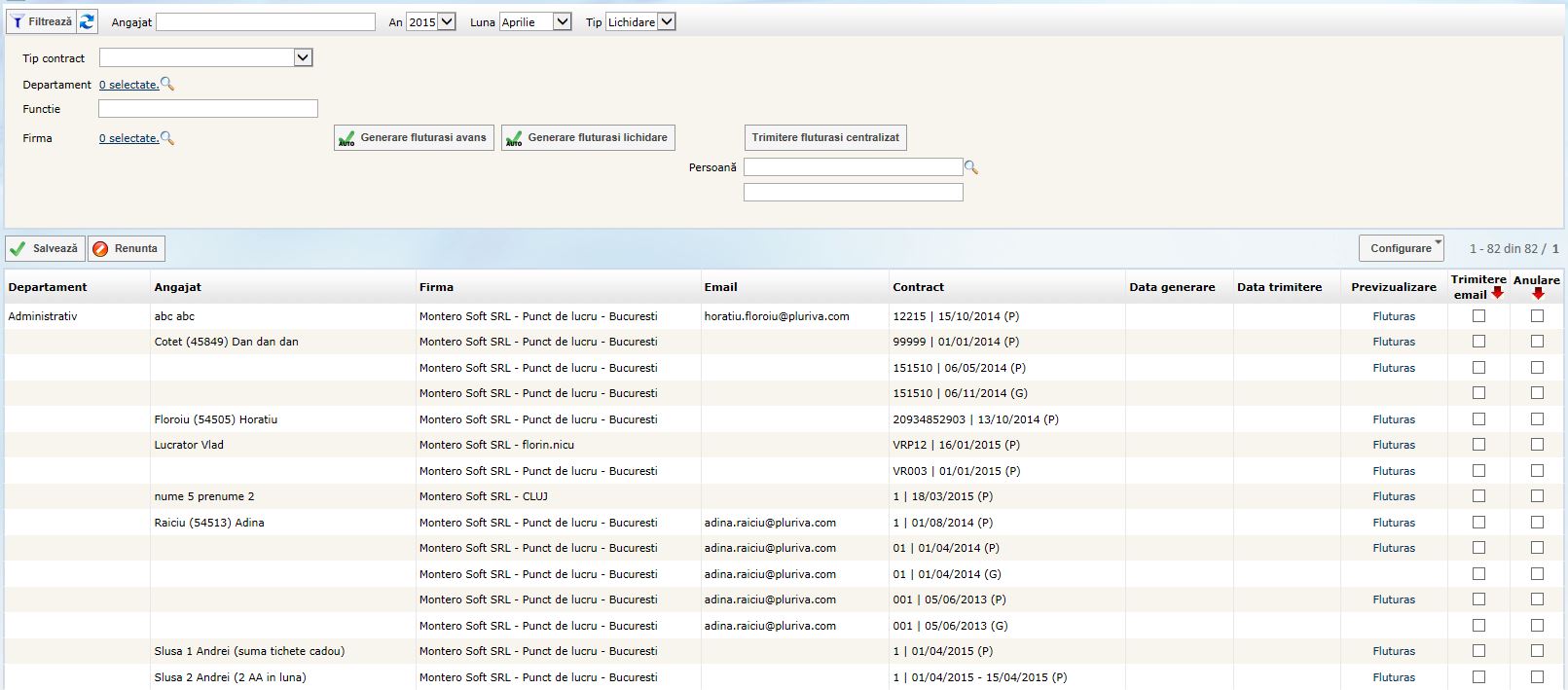Click the Angajat text field
Viewport: 1568px width, 690px height.
[265, 21]
